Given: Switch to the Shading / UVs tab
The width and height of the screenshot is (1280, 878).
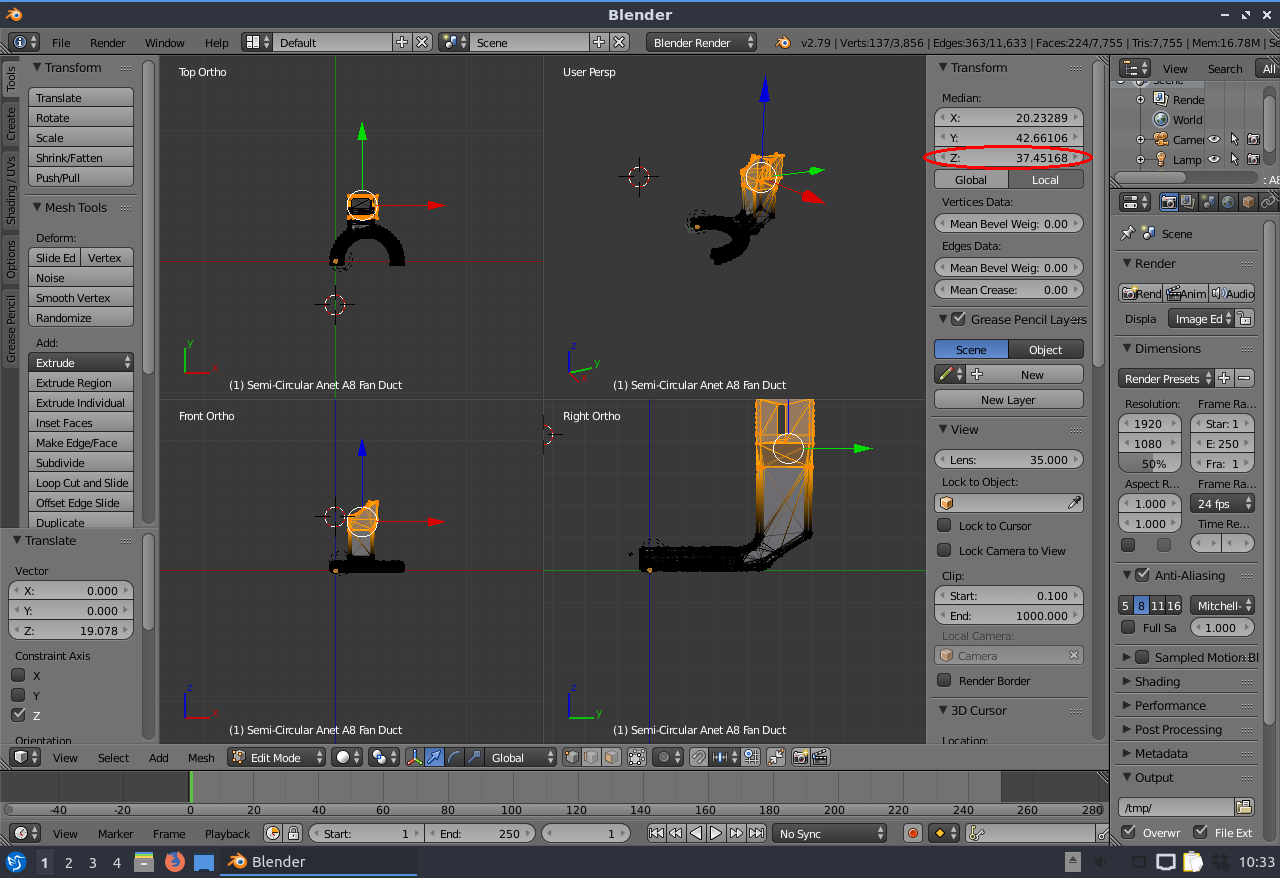Looking at the screenshot, I should pos(11,190).
